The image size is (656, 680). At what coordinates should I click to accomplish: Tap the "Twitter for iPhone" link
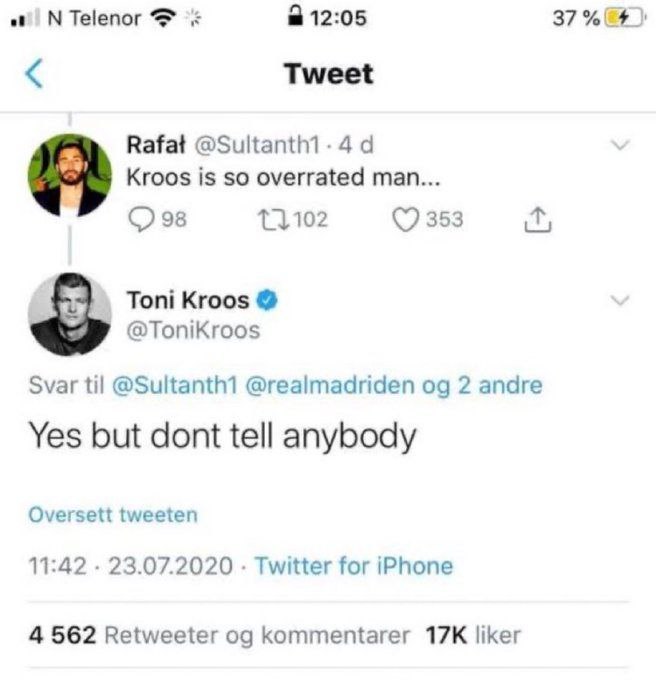[354, 566]
